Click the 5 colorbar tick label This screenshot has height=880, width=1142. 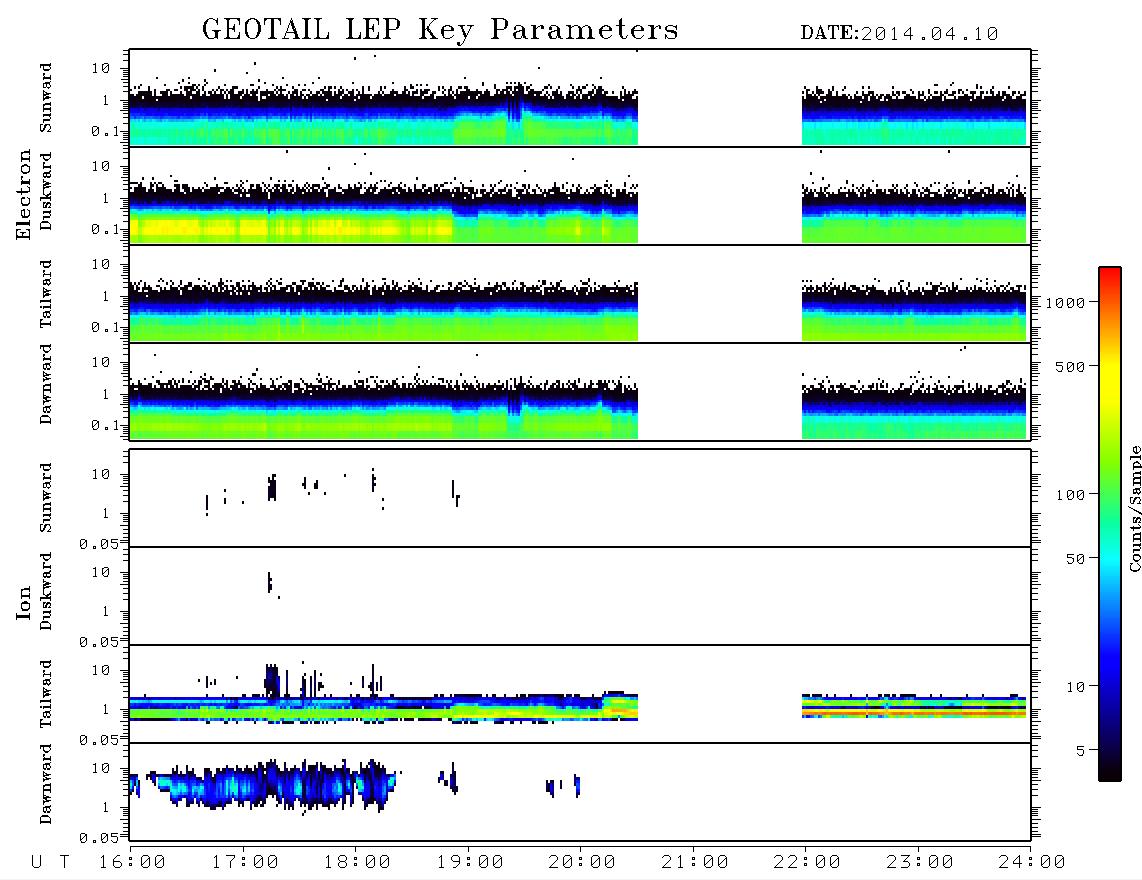tap(1080, 751)
